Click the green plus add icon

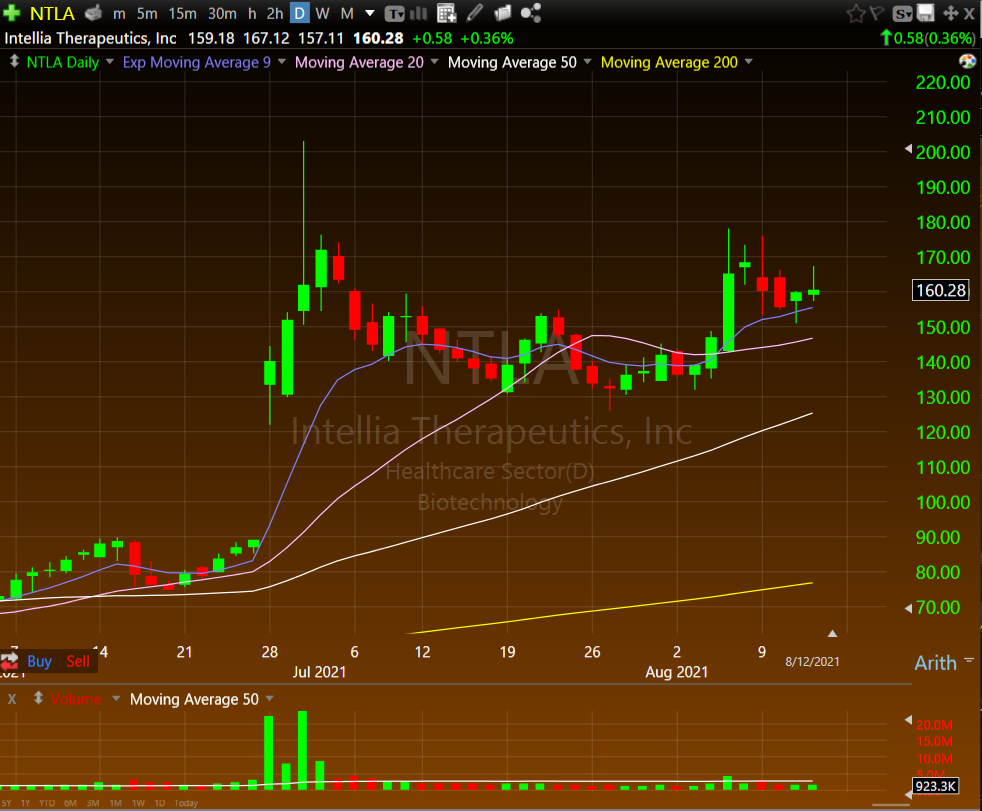(x=11, y=13)
